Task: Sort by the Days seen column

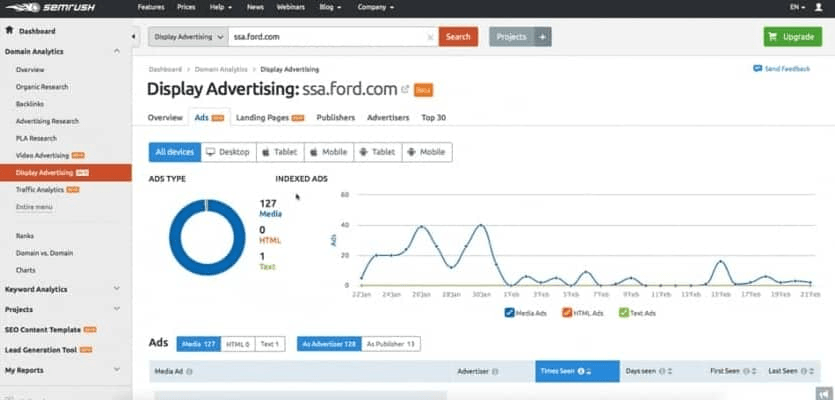Action: 649,371
